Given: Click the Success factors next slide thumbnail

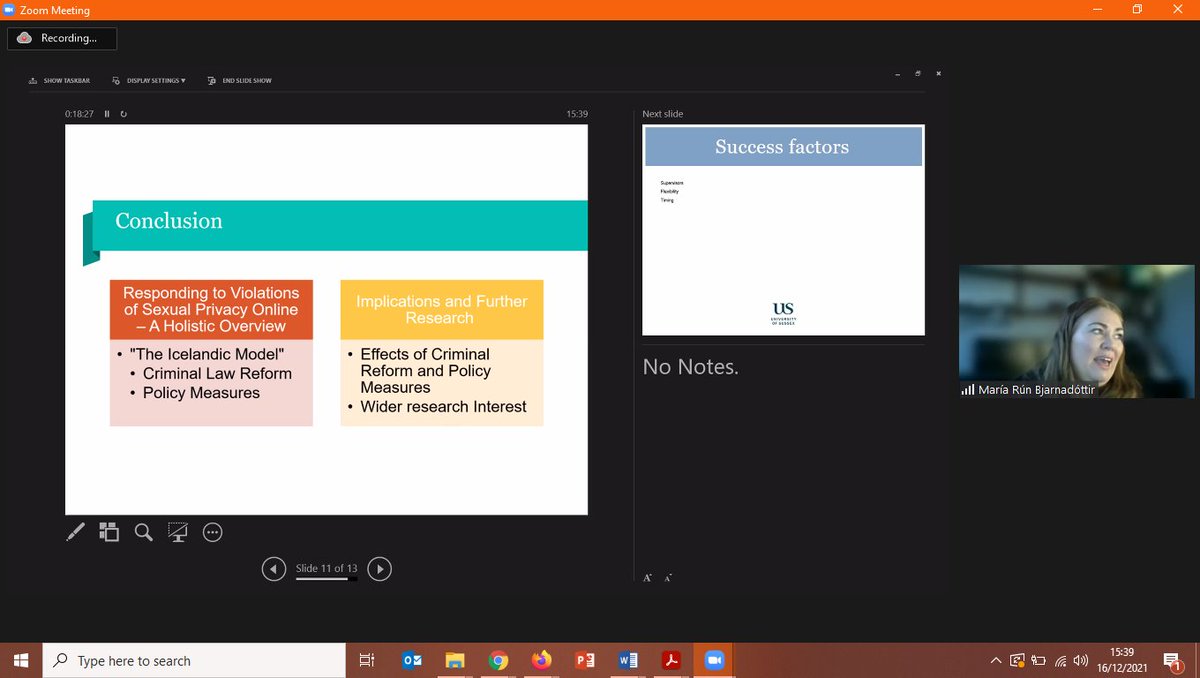Looking at the screenshot, I should [x=783, y=230].
